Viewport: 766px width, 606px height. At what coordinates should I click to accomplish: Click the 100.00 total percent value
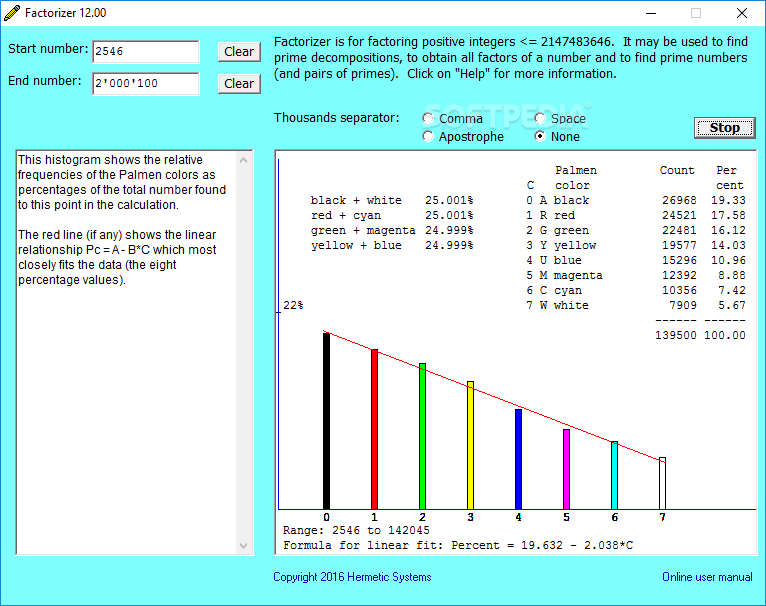click(x=724, y=335)
